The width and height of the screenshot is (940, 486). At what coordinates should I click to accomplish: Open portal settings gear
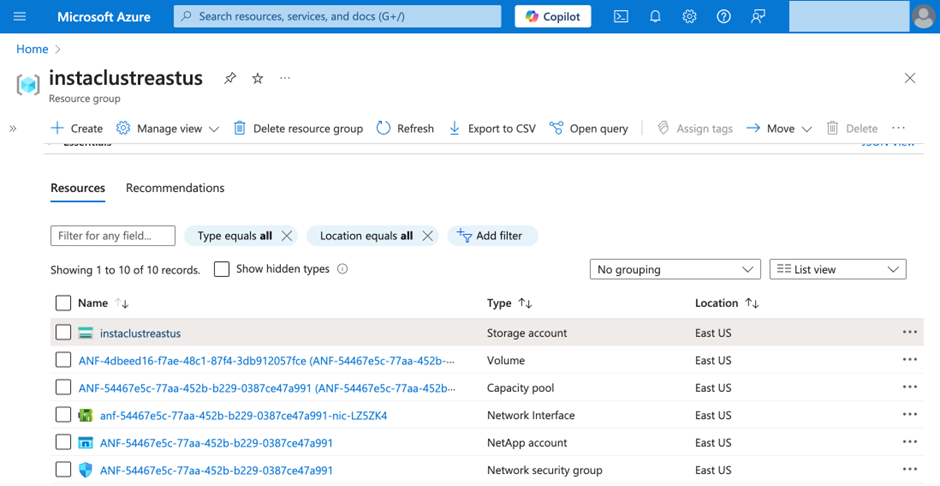689,16
